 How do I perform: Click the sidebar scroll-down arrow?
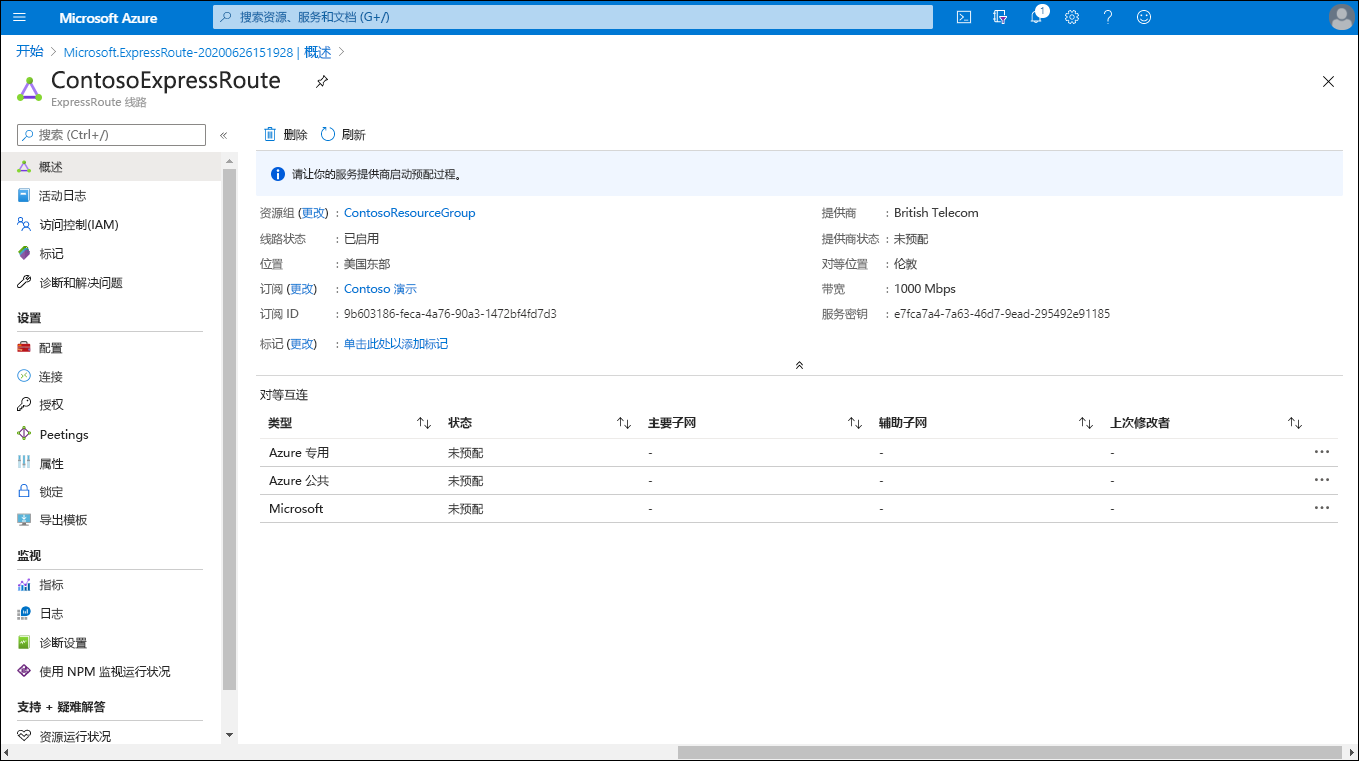click(x=230, y=735)
